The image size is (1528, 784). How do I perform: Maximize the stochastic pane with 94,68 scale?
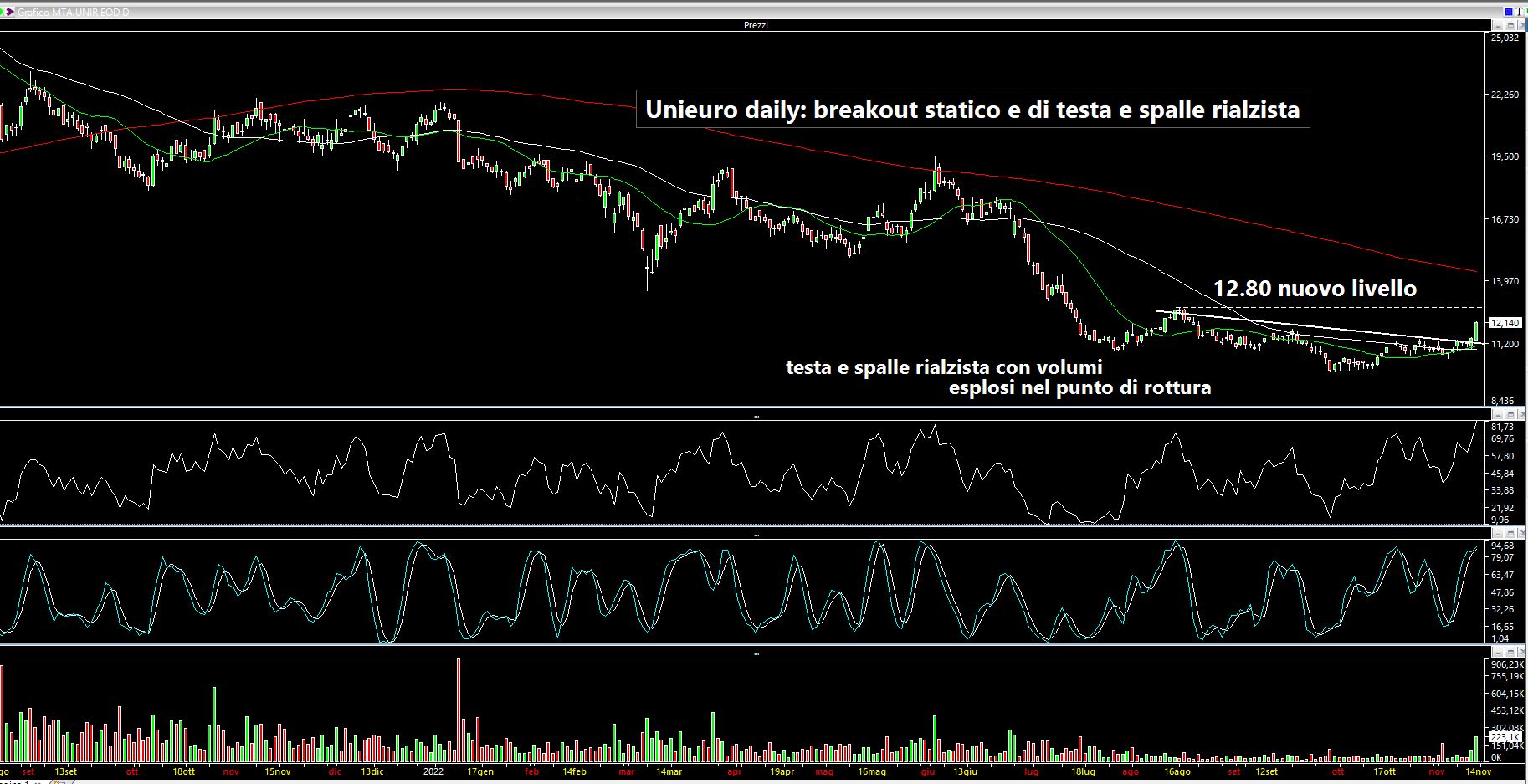point(1510,533)
